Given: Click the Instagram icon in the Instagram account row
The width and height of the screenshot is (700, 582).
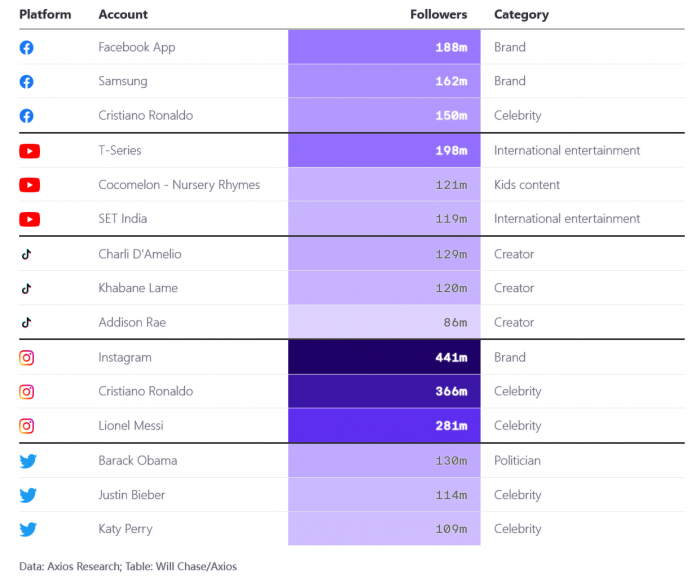Looking at the screenshot, I should tap(27, 357).
